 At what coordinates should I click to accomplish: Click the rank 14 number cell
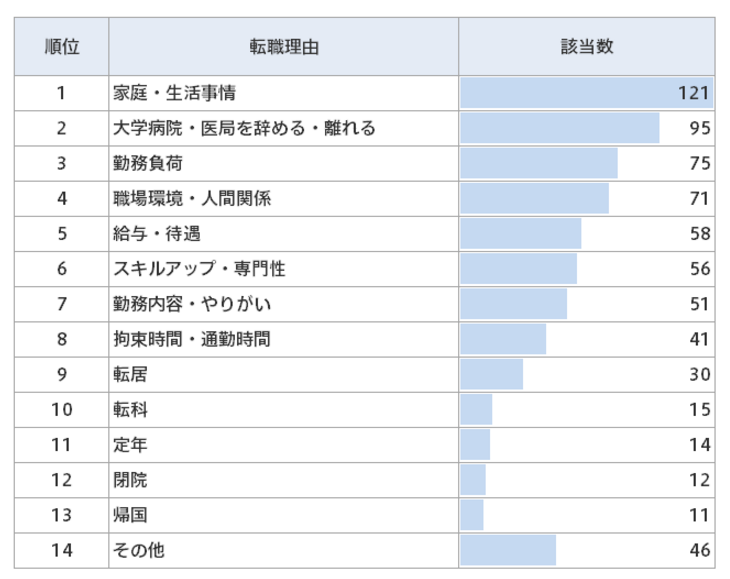(61, 549)
